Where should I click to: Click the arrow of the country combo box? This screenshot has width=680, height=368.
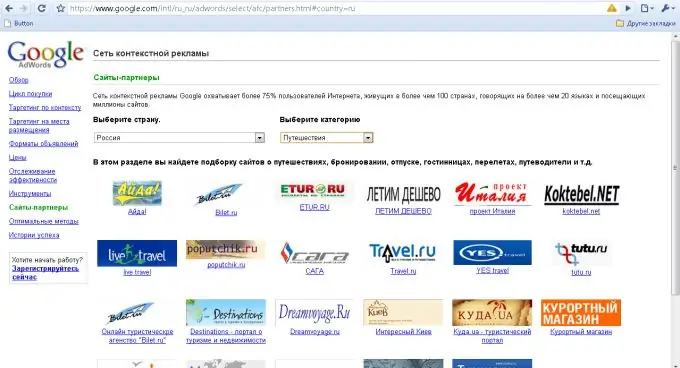click(260, 138)
